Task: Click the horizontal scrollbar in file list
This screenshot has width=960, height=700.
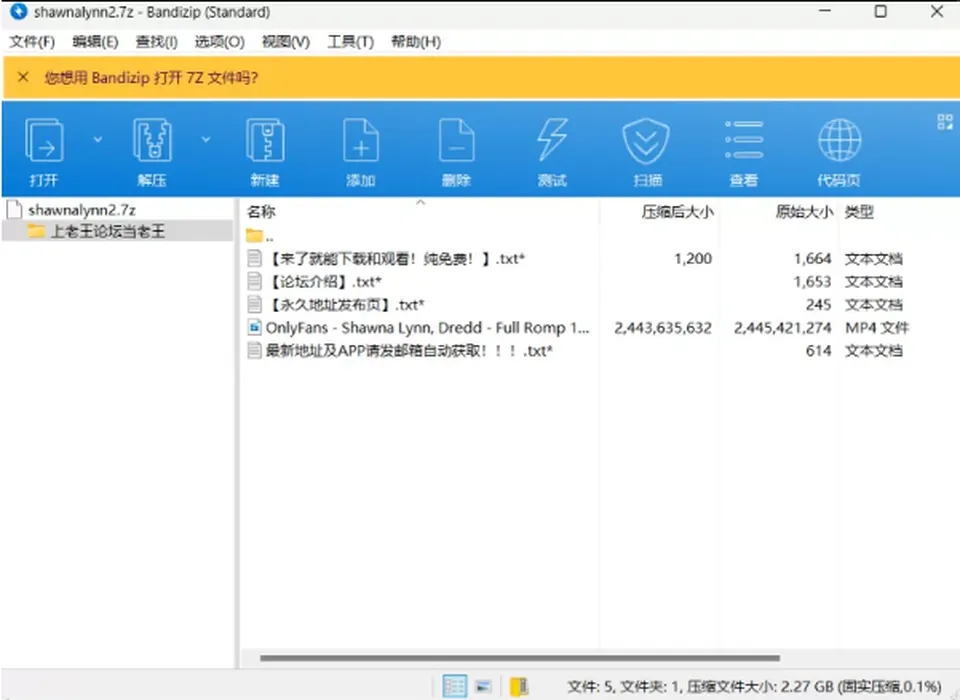Action: coord(520,658)
